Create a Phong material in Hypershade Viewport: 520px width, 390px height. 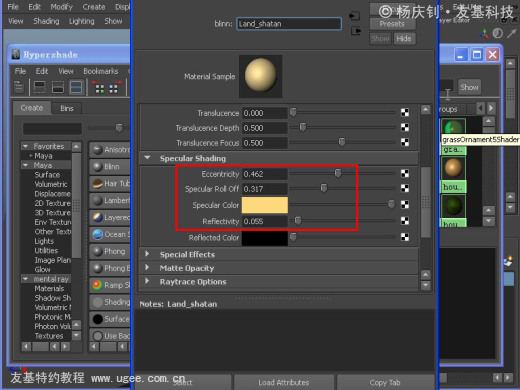pos(110,251)
